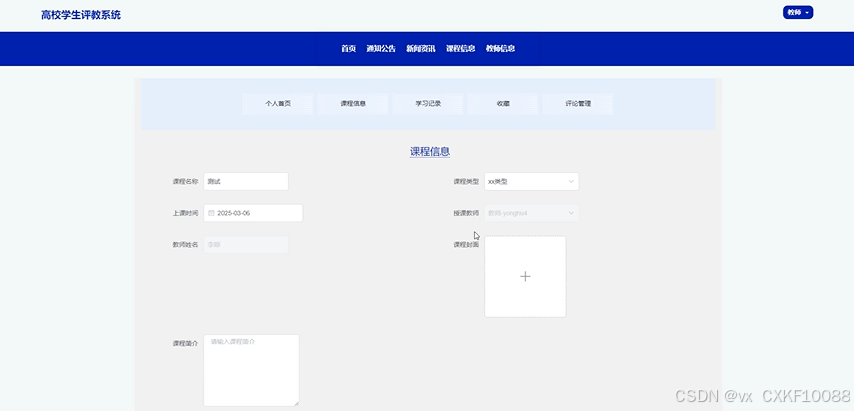The image size is (854, 411).
Task: Switch to the 课程信息 tab in personal center
Action: (x=353, y=104)
